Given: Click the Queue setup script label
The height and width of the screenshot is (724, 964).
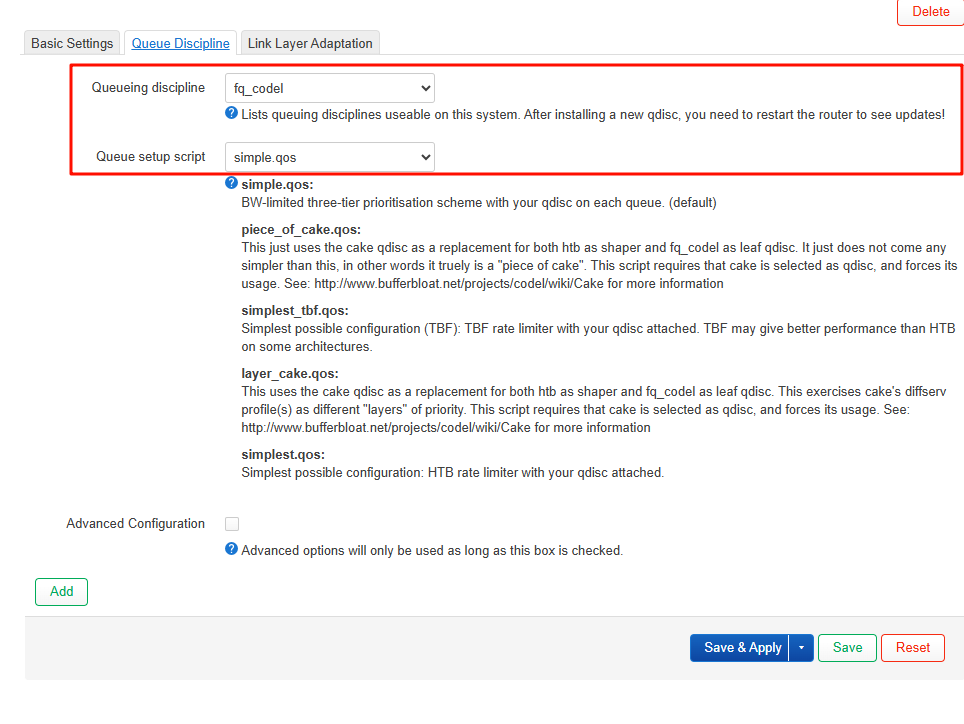Looking at the screenshot, I should point(151,157).
